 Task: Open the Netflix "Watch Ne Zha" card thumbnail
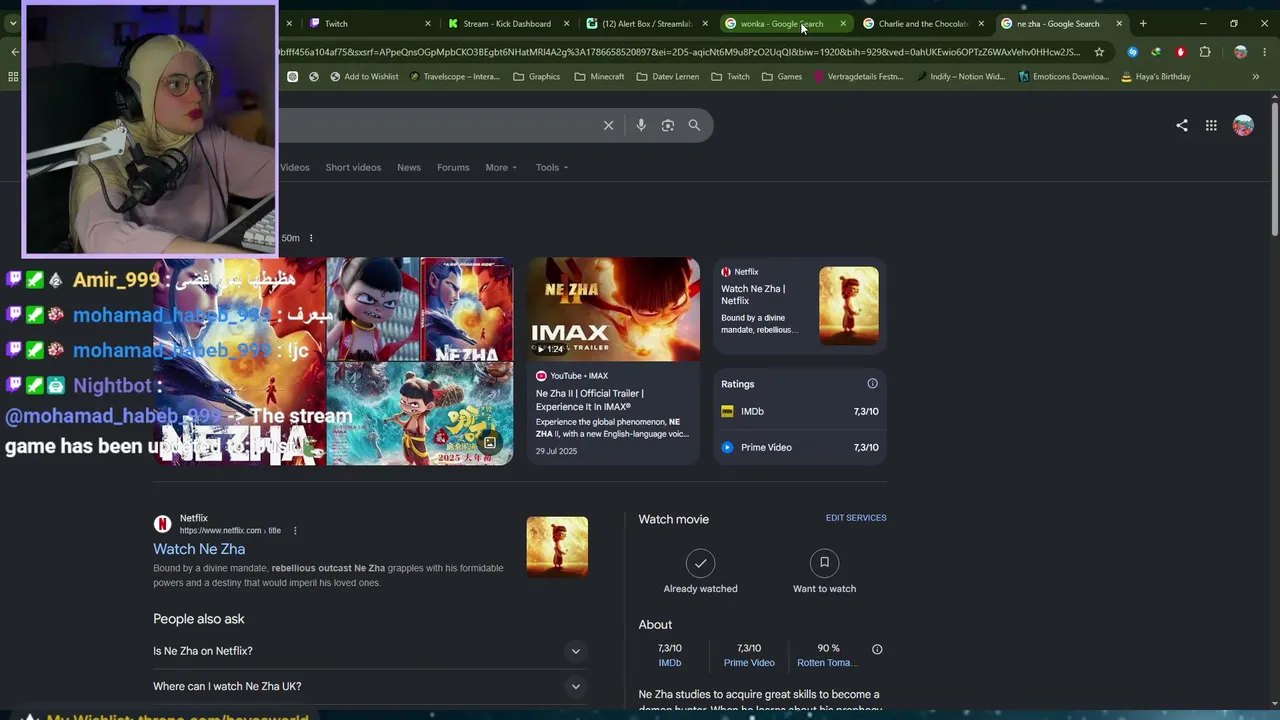[x=849, y=306]
